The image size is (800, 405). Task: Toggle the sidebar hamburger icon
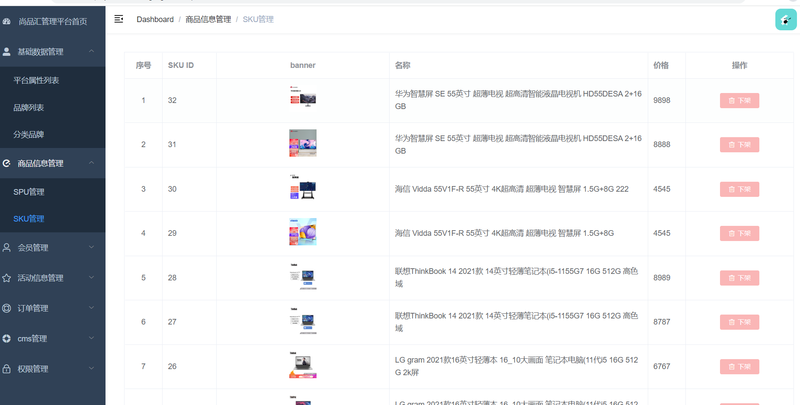pyautogui.click(x=118, y=19)
